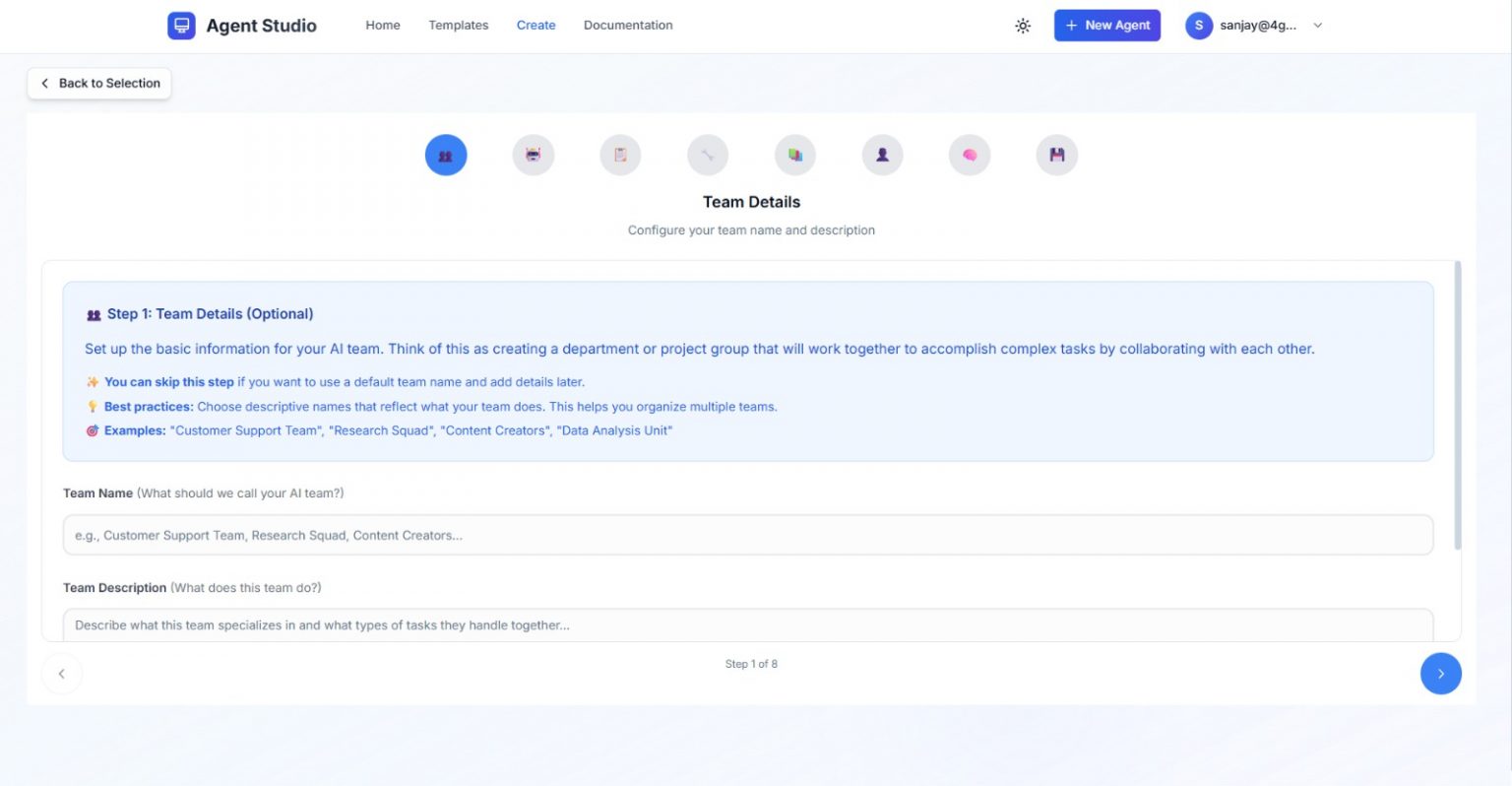Screen dimensions: 1512x786
Task: Click the sanjay profile avatar
Action: coord(1199,26)
